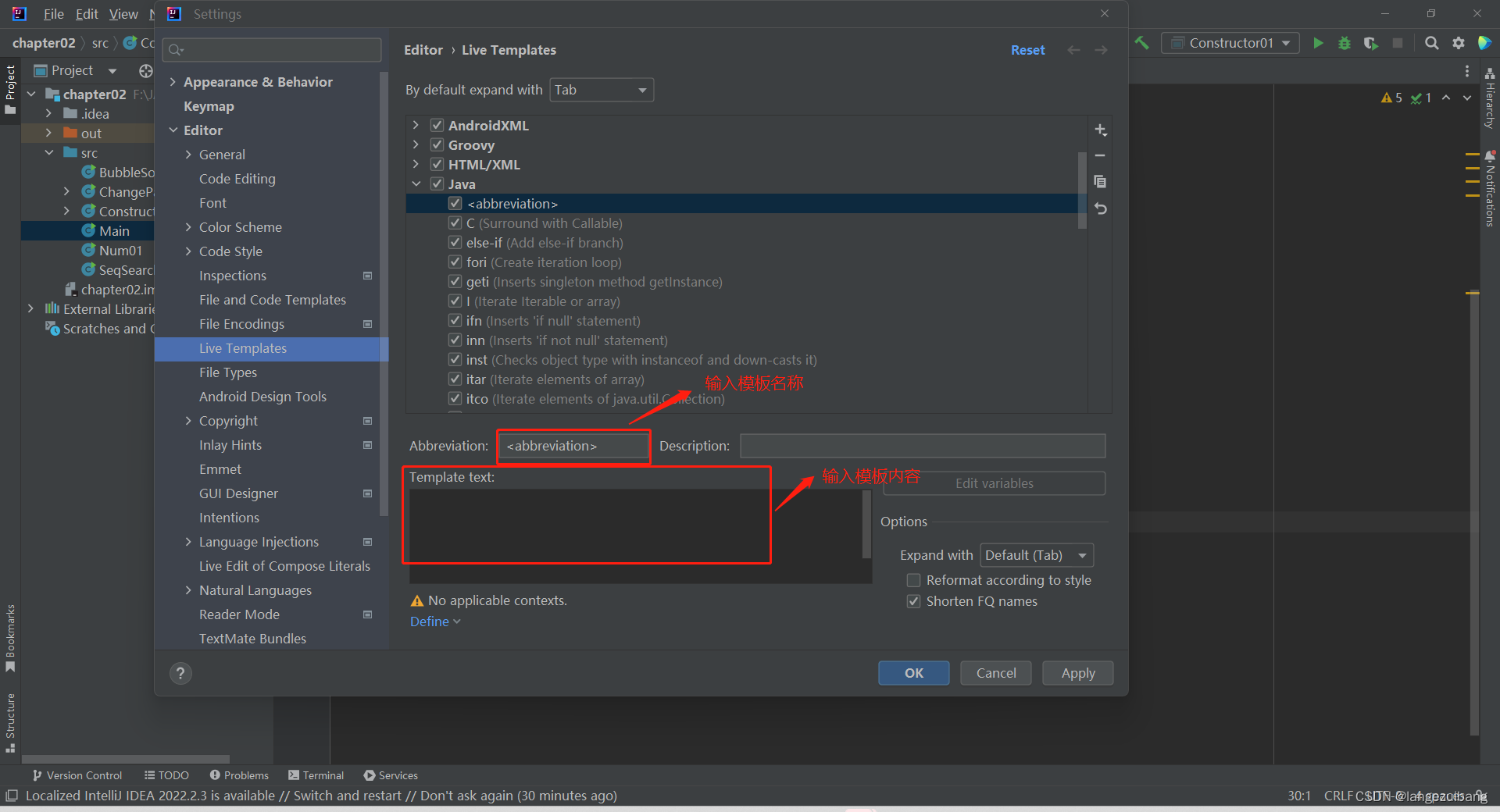This screenshot has height=812, width=1500.
Task: Uncheck the else-if template
Action: [455, 242]
